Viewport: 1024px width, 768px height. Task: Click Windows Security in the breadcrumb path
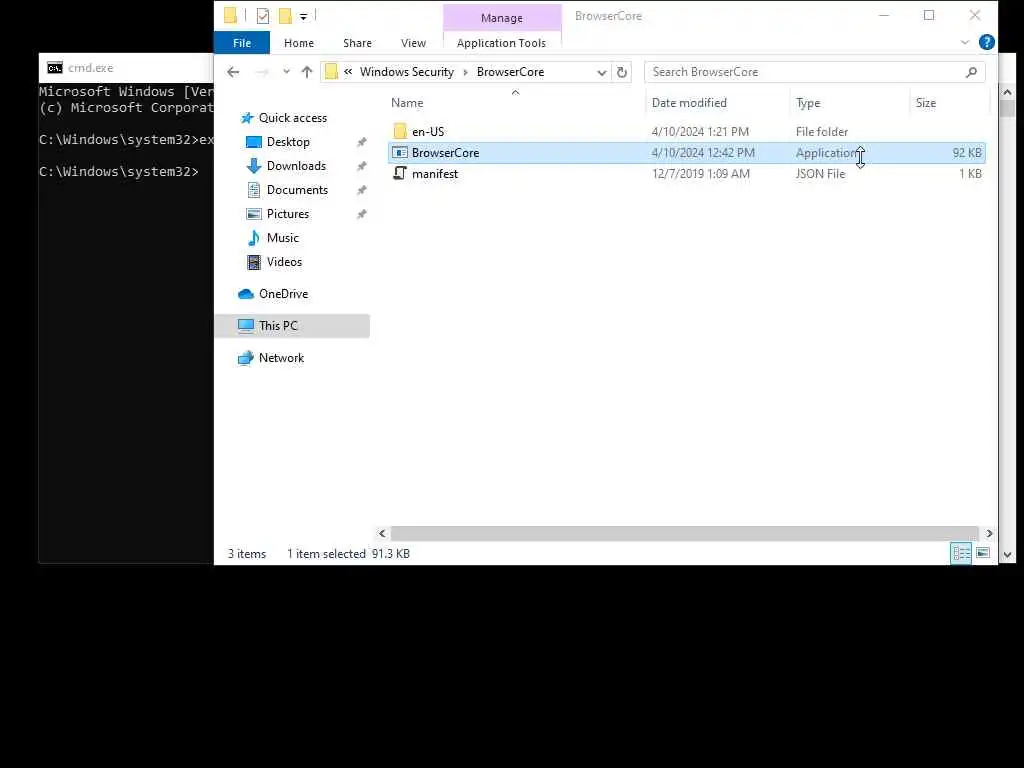(x=406, y=72)
